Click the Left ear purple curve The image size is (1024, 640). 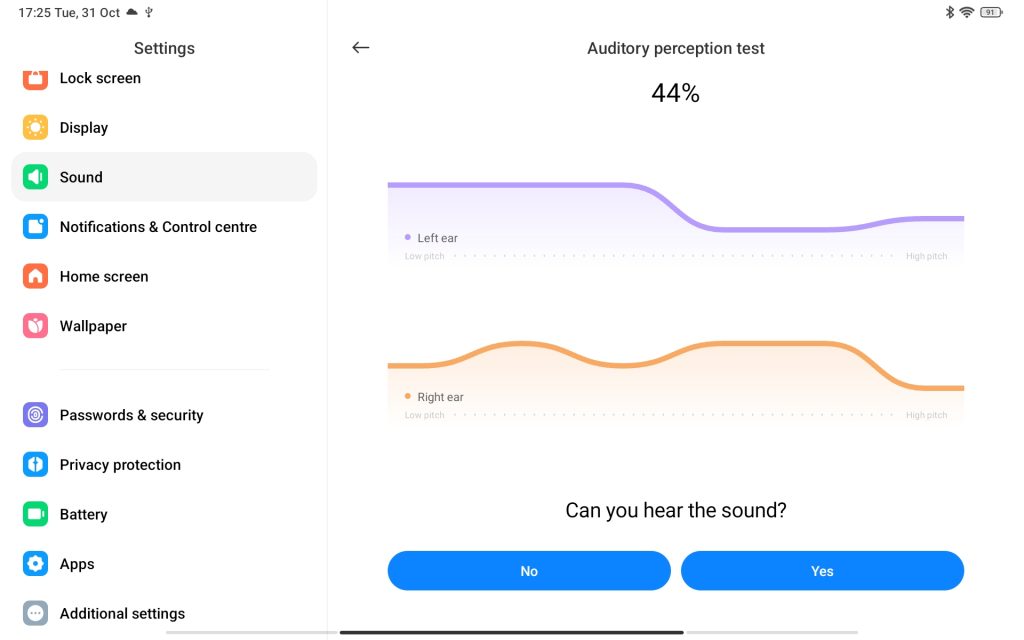coord(520,185)
